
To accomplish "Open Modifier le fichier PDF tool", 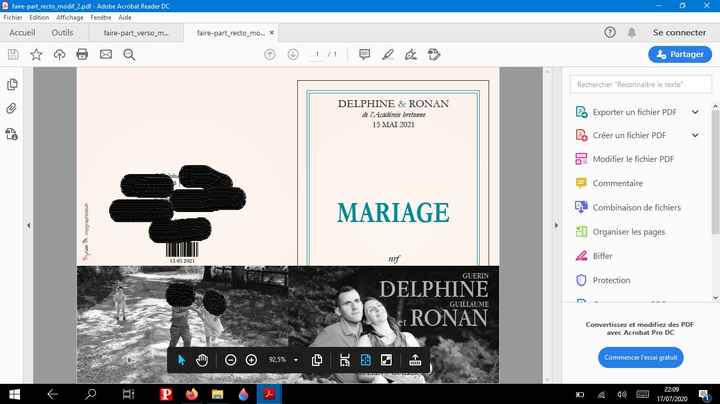I will click(633, 159).
